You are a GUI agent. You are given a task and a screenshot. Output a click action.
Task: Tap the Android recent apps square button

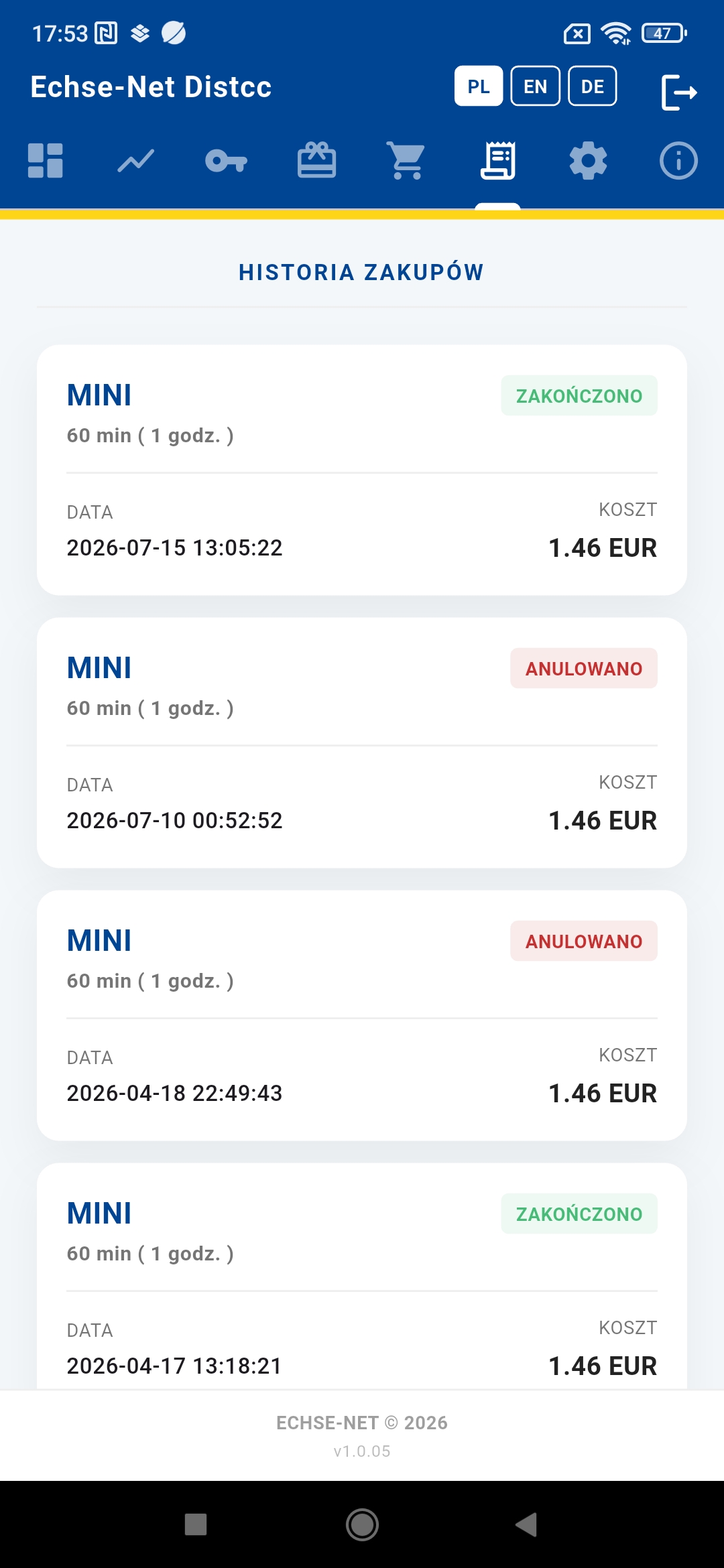(196, 1524)
